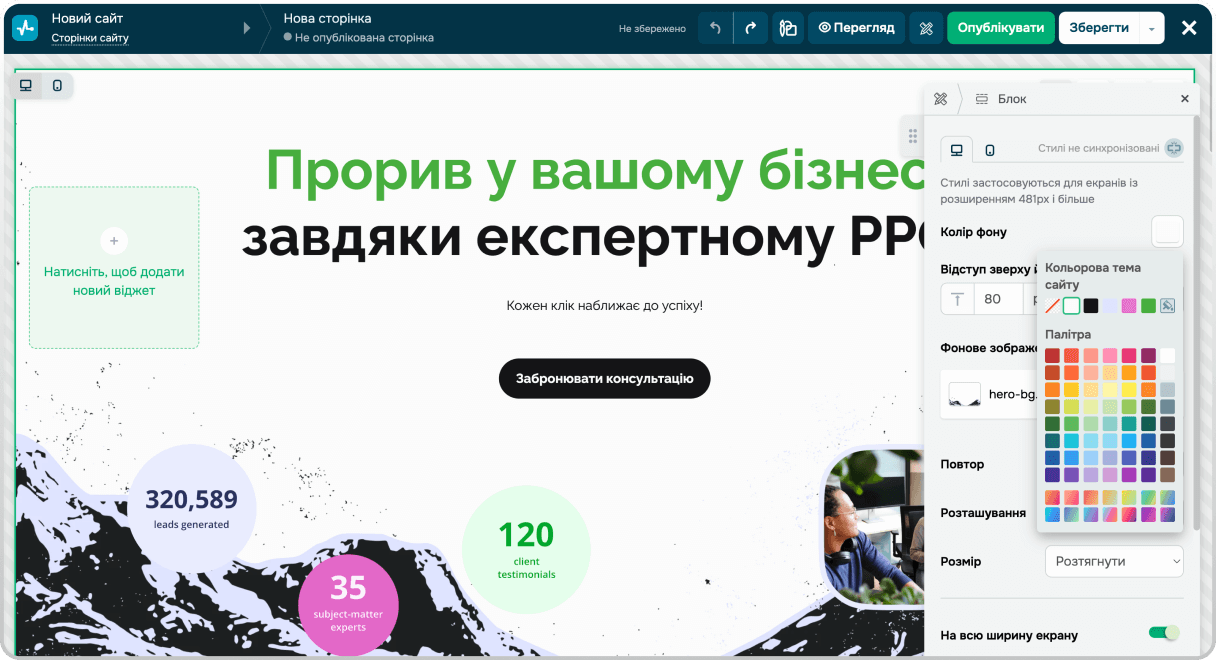Select the black theme color swatch

[x=1091, y=306]
